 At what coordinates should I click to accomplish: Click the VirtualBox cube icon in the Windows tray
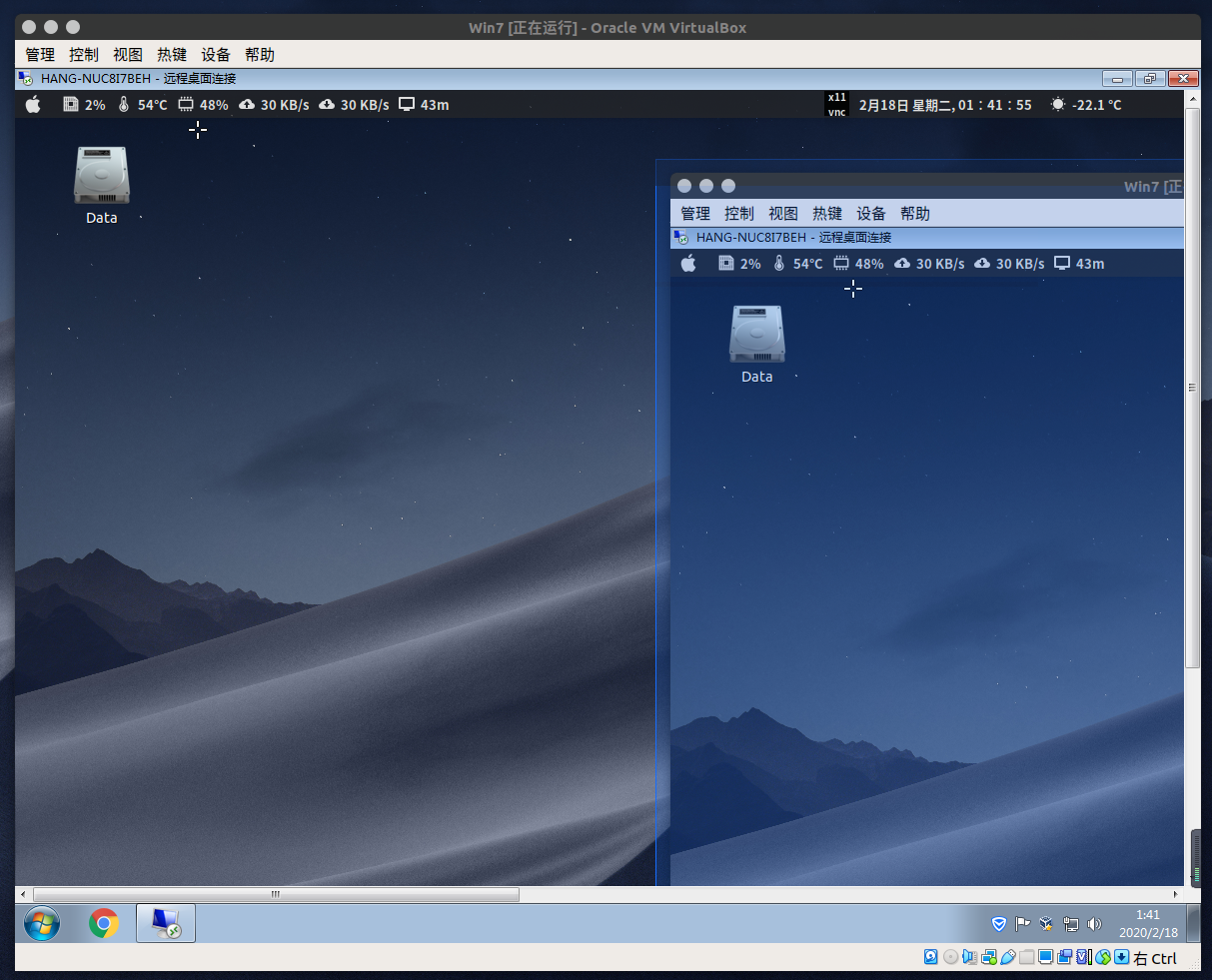tap(1046, 924)
